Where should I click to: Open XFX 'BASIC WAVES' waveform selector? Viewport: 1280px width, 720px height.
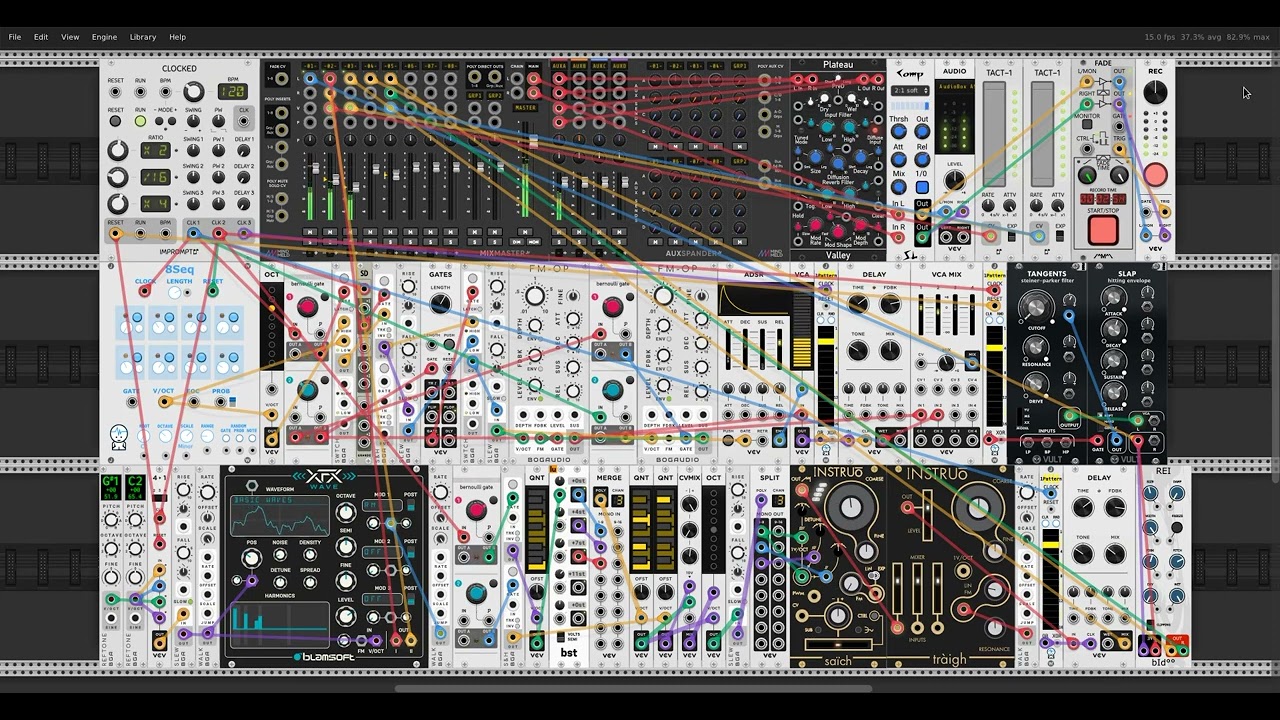pyautogui.click(x=280, y=500)
